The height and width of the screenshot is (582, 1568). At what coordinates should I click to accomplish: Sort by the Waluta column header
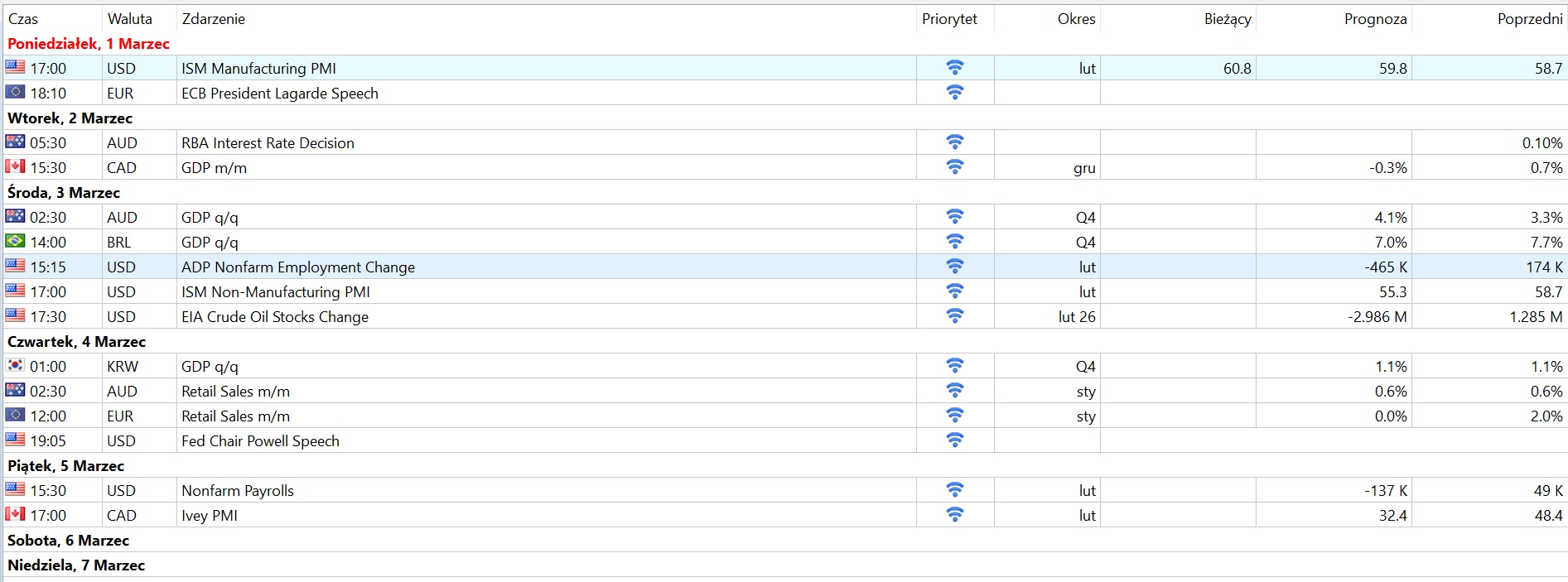[x=129, y=18]
